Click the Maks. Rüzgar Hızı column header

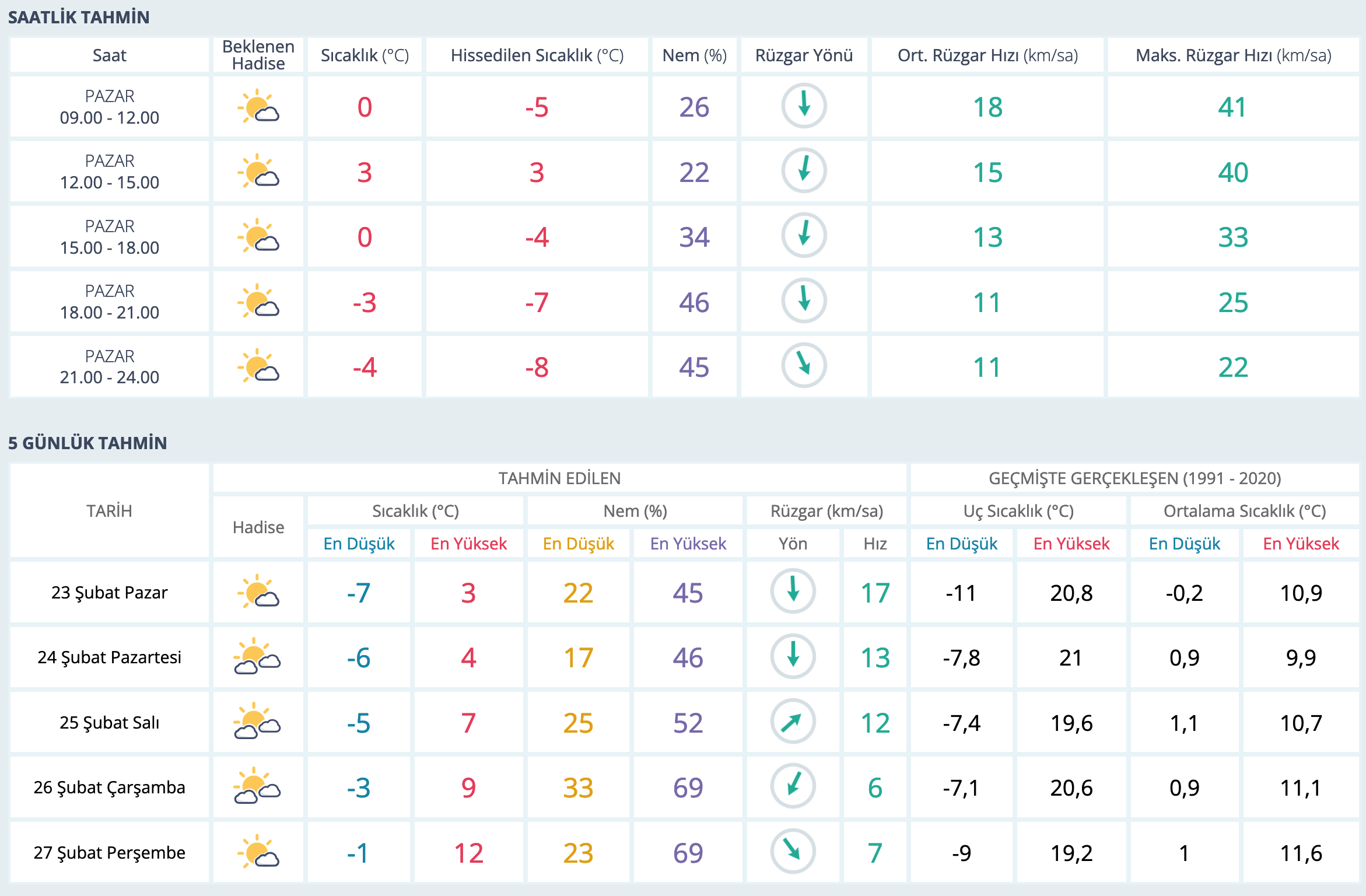(x=1233, y=55)
